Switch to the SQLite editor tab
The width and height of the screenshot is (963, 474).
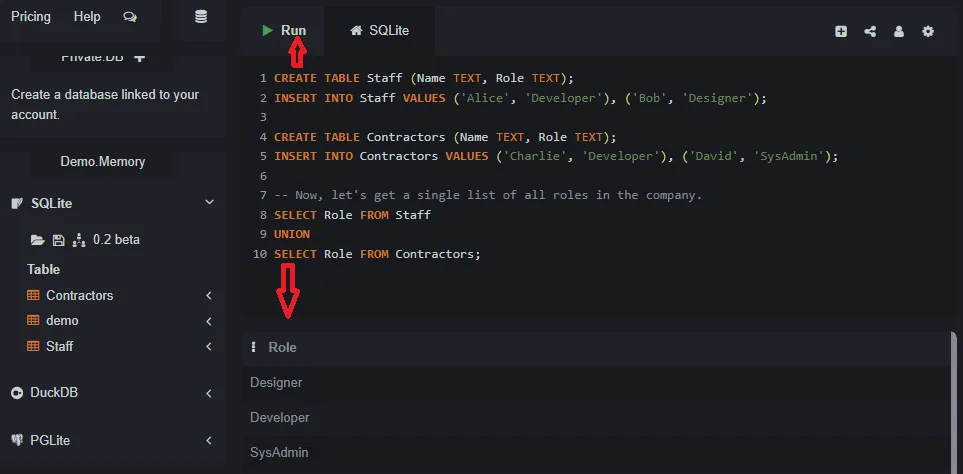[x=379, y=31]
